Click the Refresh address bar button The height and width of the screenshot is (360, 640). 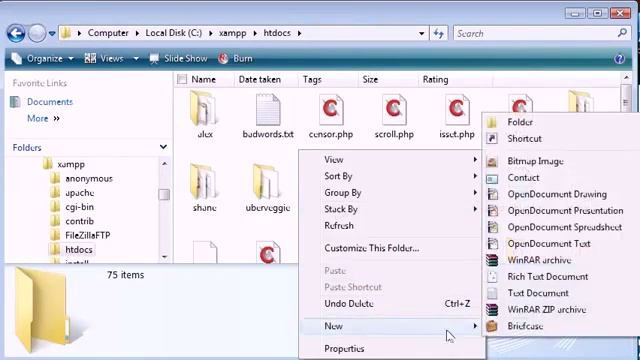pyautogui.click(x=439, y=33)
